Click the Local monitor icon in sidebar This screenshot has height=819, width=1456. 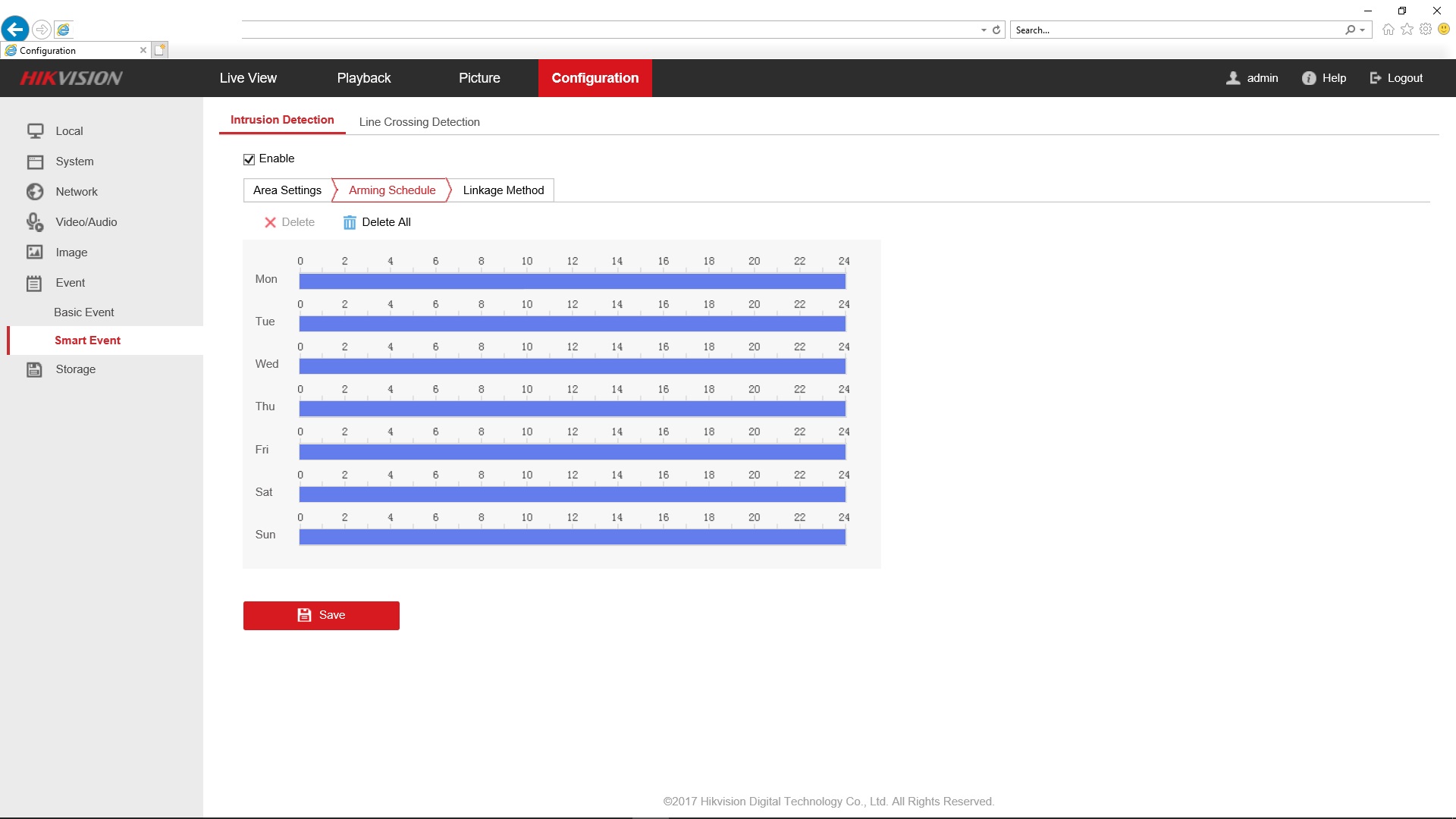pyautogui.click(x=35, y=131)
